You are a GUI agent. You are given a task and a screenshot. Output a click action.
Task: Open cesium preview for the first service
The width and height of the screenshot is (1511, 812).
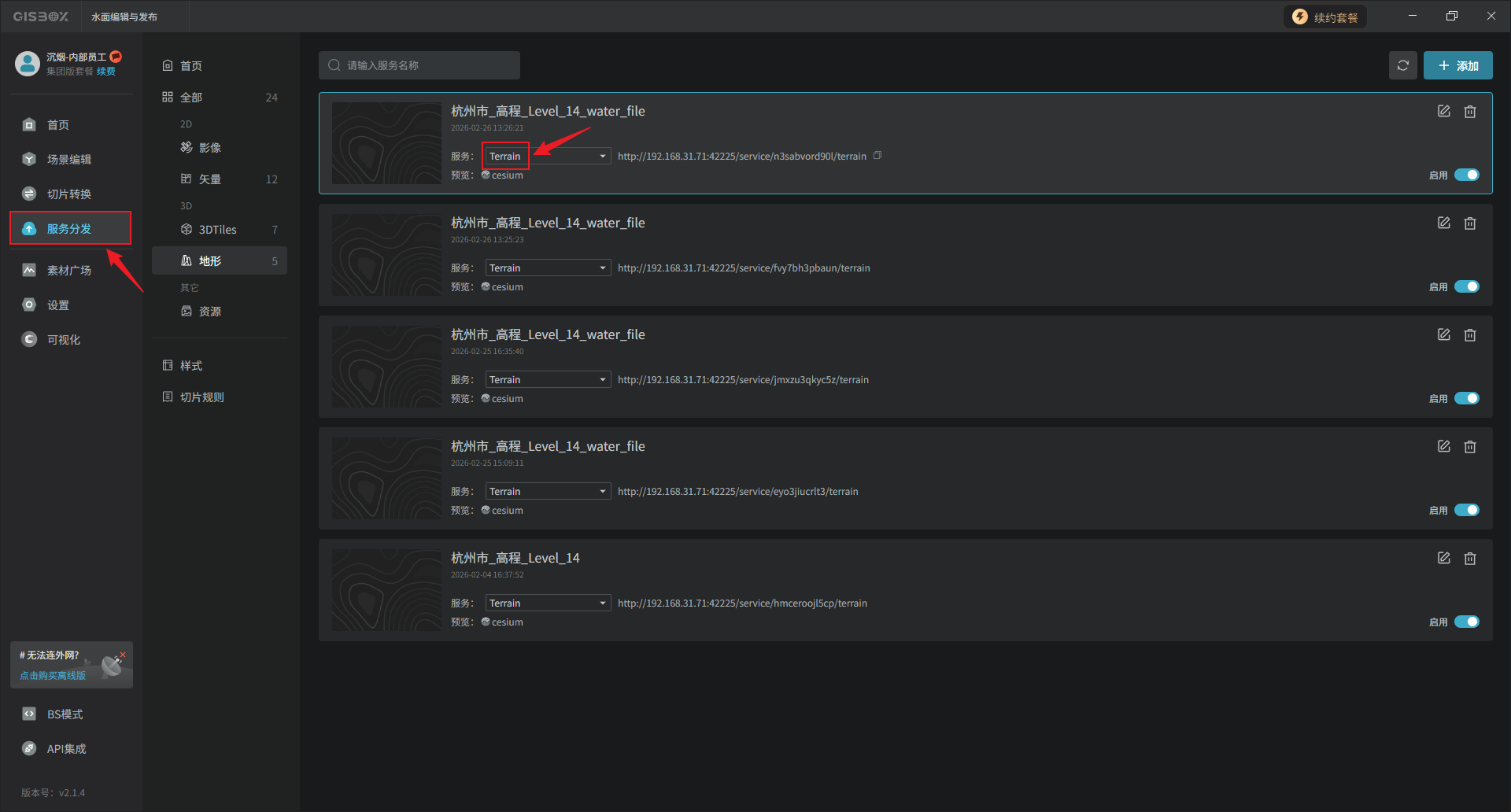pos(502,175)
